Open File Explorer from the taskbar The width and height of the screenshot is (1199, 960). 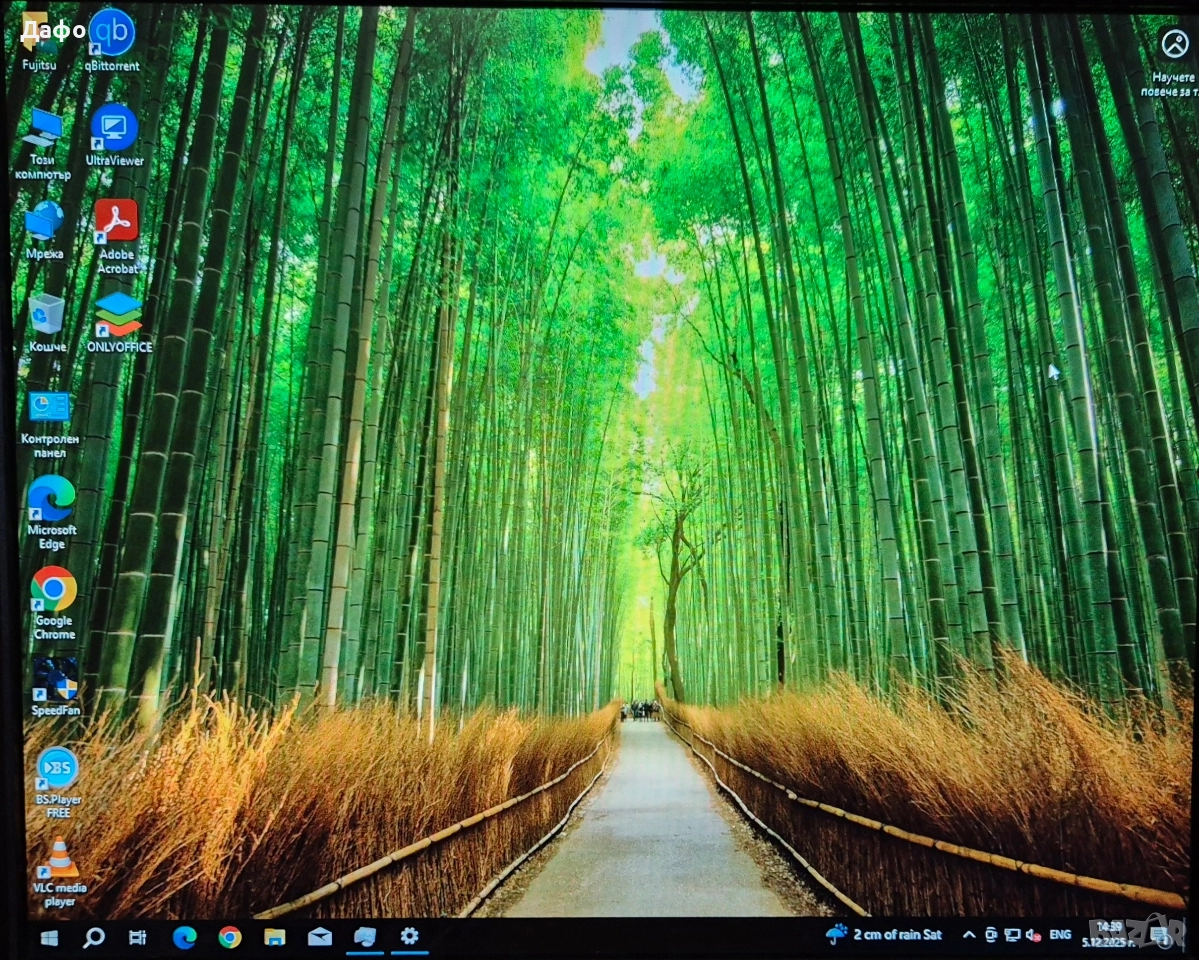tap(274, 937)
